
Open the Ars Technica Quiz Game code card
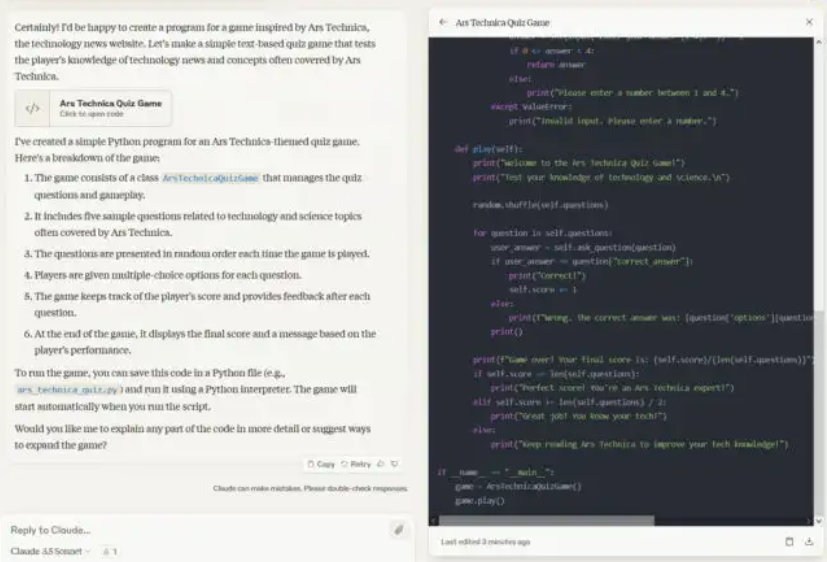[x=93, y=108]
